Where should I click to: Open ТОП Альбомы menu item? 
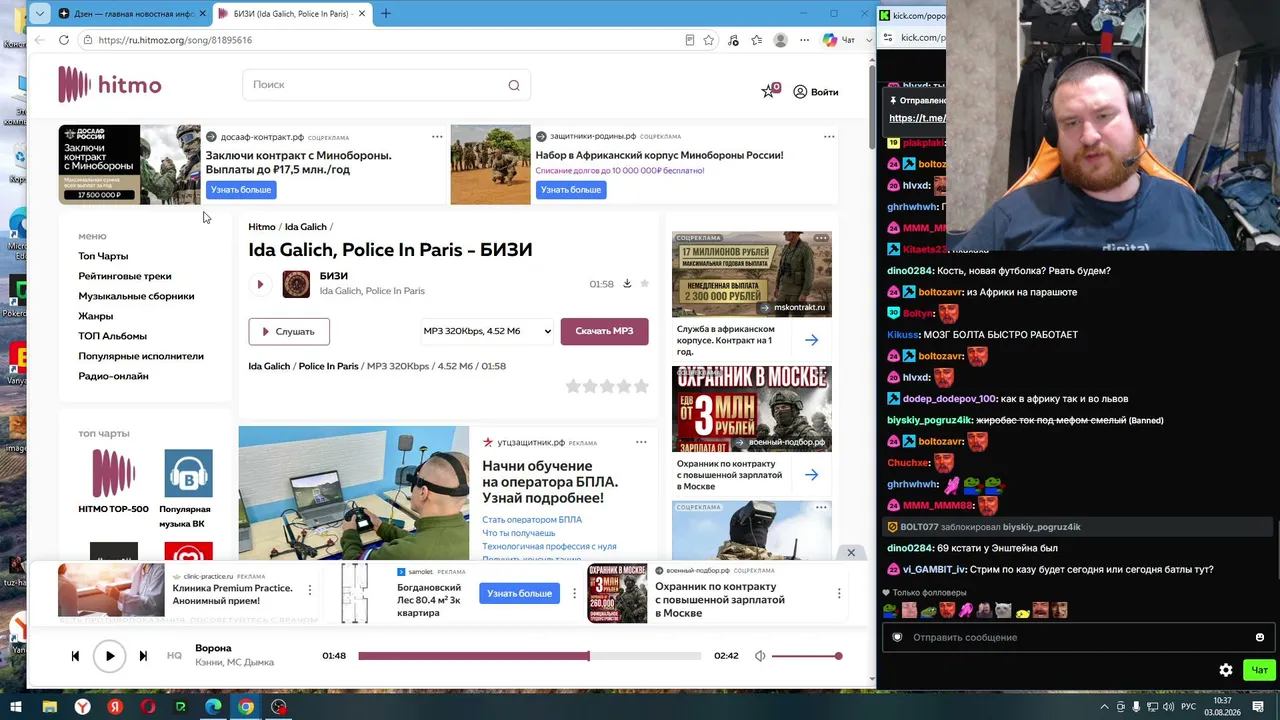pyautogui.click(x=112, y=336)
